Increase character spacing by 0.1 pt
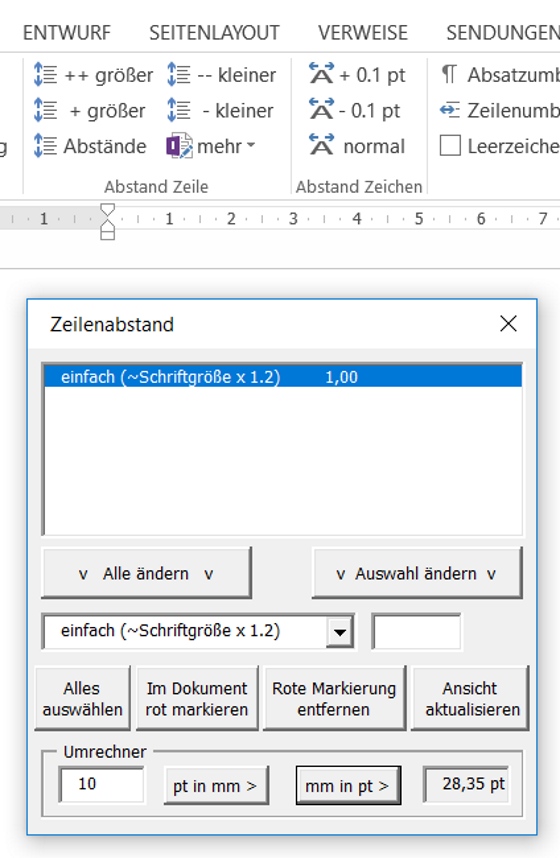The image size is (560, 858). pyautogui.click(x=357, y=75)
